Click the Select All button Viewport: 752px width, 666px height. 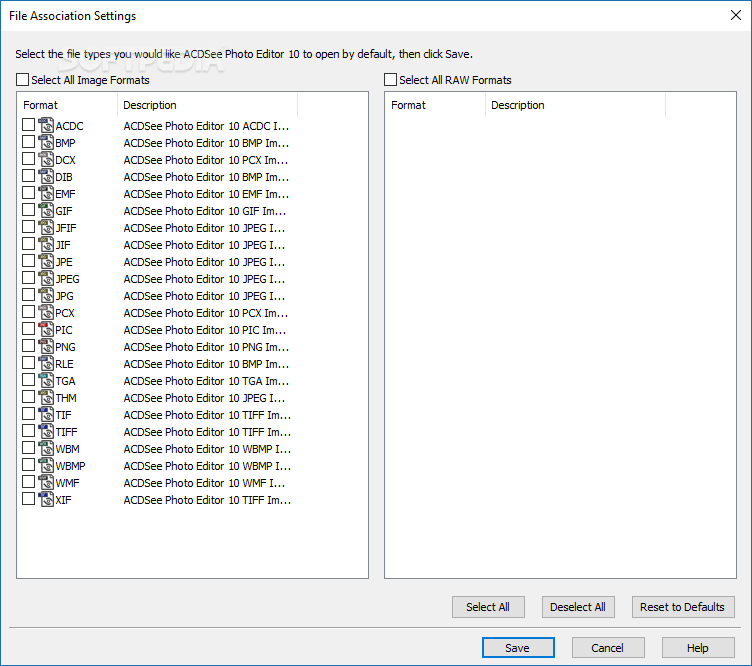tap(488, 607)
